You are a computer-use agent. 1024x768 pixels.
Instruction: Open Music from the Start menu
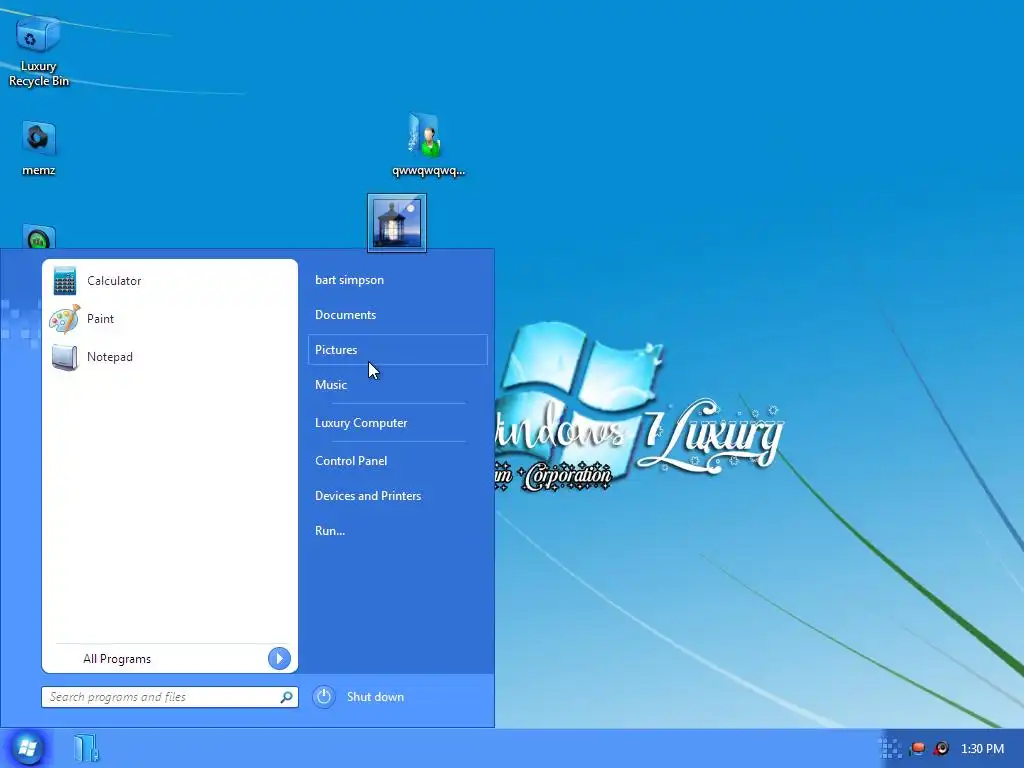click(397, 385)
